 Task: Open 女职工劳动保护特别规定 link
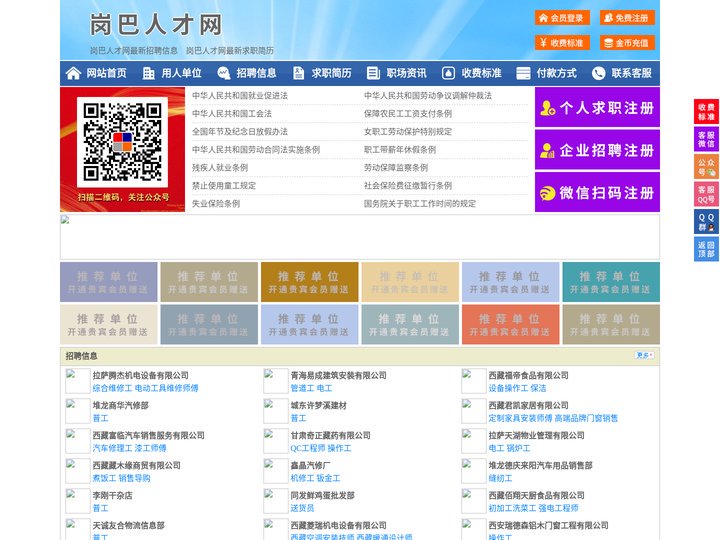tap(408, 131)
